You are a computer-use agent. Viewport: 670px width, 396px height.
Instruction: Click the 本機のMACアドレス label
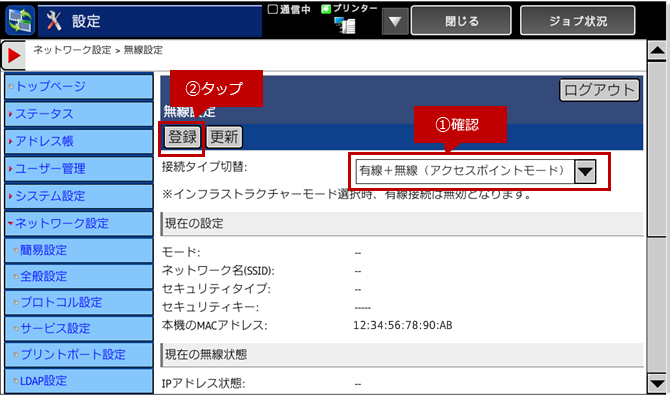pos(215,326)
